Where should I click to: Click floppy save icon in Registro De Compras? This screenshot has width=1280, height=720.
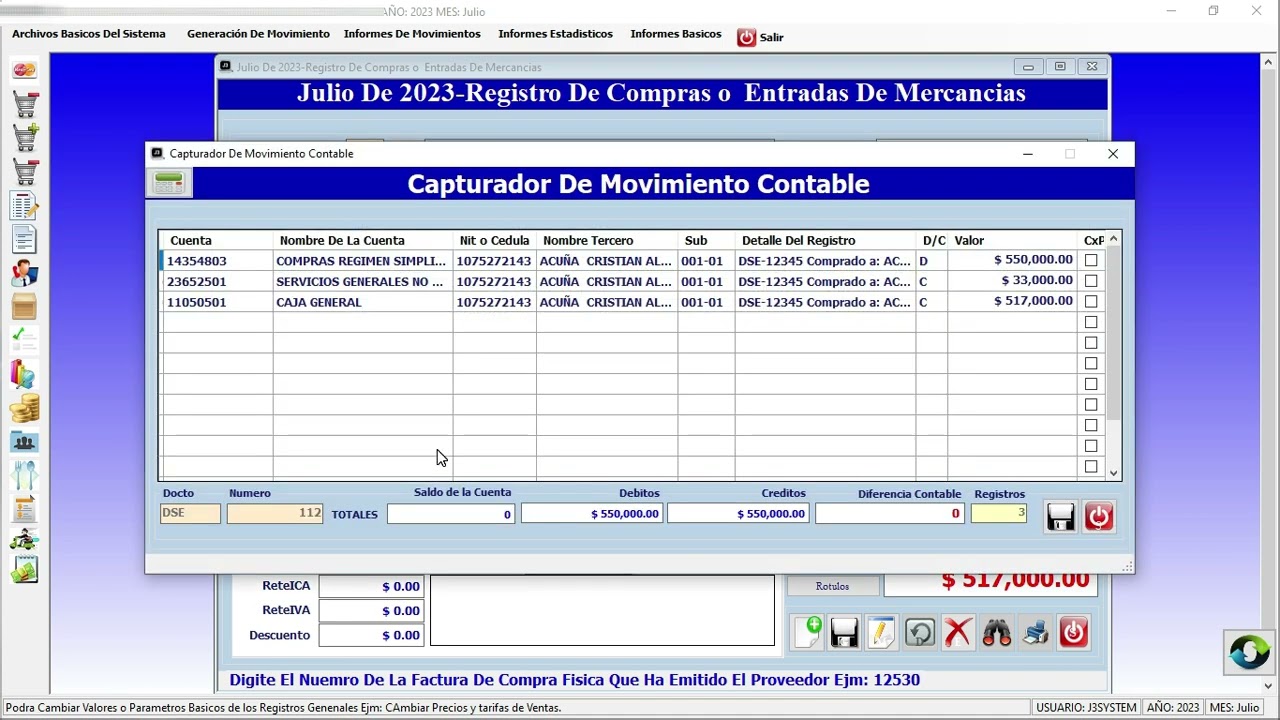click(845, 632)
